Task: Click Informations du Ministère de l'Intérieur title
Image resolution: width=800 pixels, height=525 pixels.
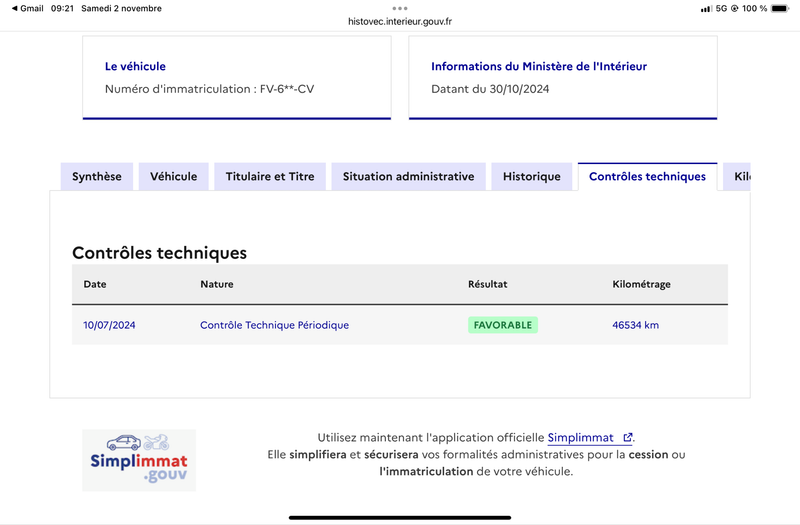Action: click(539, 66)
